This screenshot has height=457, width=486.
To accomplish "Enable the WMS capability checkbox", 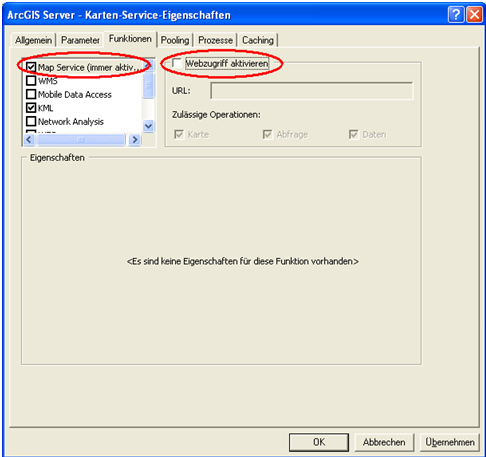I will click(x=31, y=81).
